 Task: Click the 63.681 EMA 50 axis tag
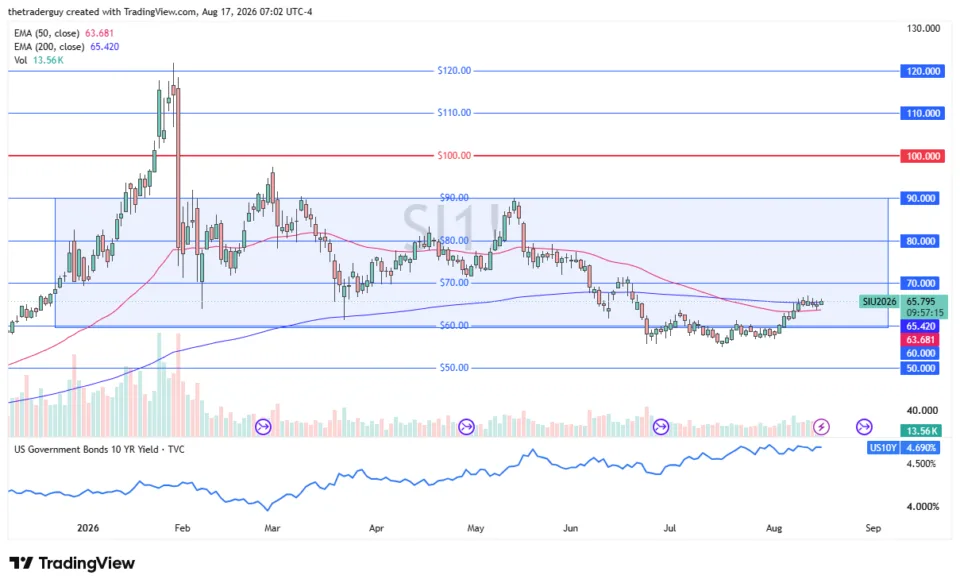(x=920, y=340)
